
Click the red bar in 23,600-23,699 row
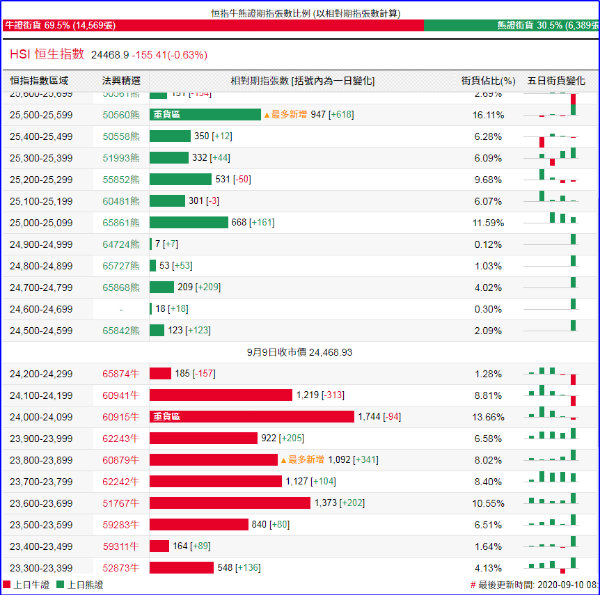point(230,503)
